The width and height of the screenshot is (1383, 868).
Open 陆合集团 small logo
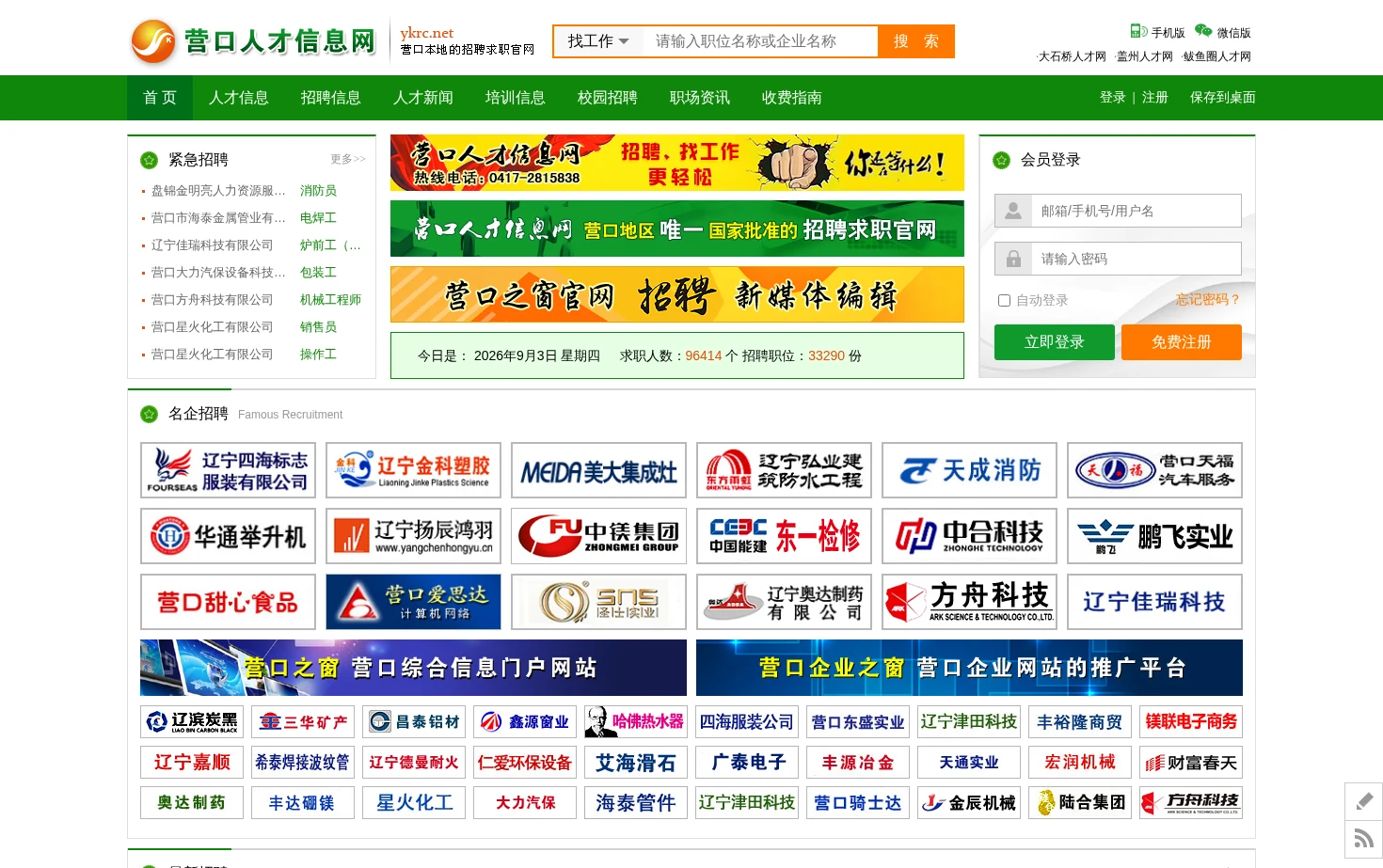1080,803
